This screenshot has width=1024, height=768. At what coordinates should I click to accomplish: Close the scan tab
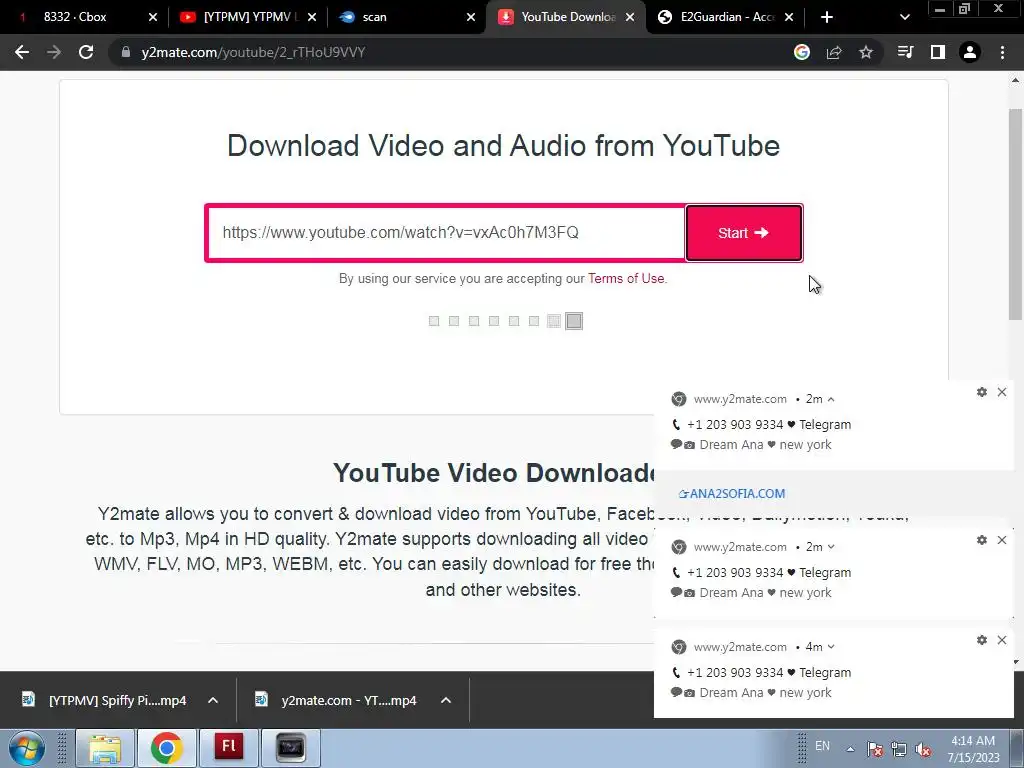click(x=471, y=17)
